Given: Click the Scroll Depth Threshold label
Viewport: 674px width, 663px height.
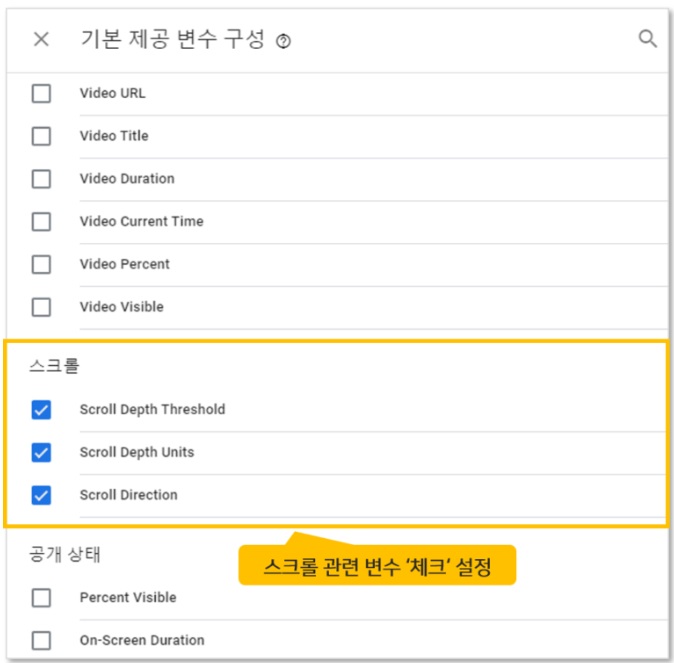Looking at the screenshot, I should [153, 409].
